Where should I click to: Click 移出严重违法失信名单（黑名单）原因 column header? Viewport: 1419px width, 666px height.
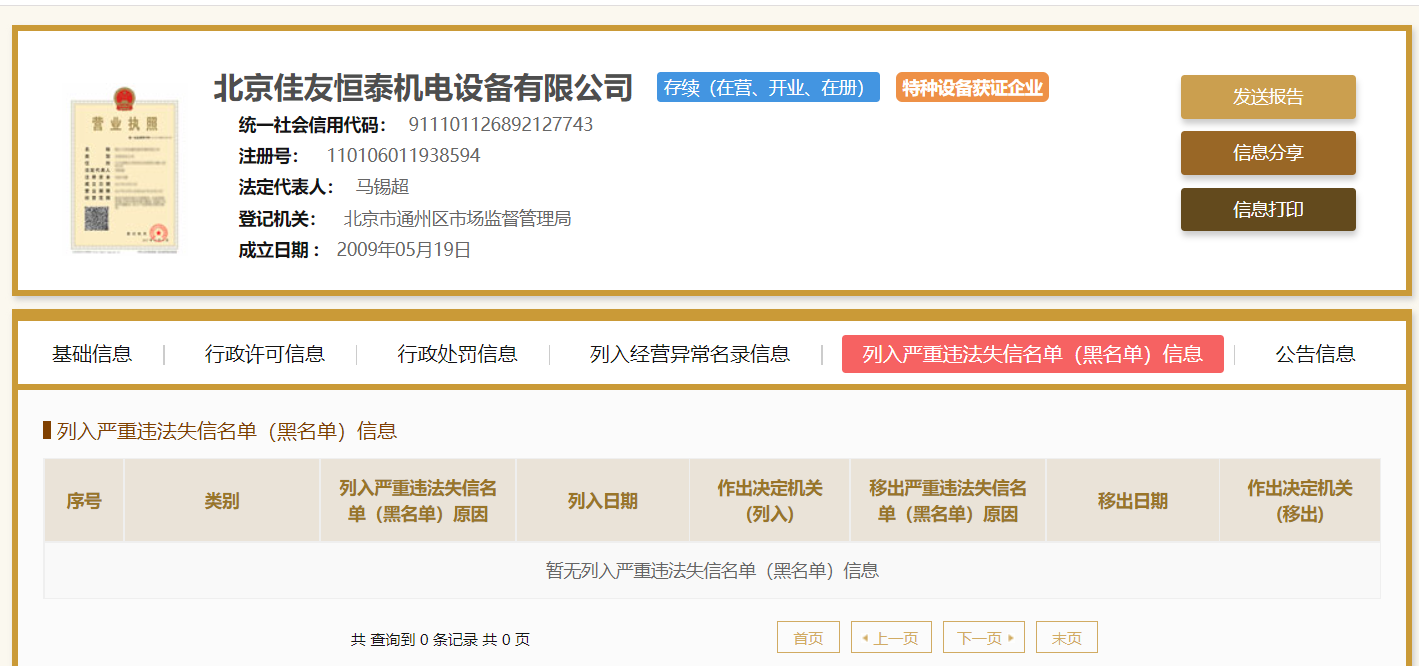coord(948,501)
